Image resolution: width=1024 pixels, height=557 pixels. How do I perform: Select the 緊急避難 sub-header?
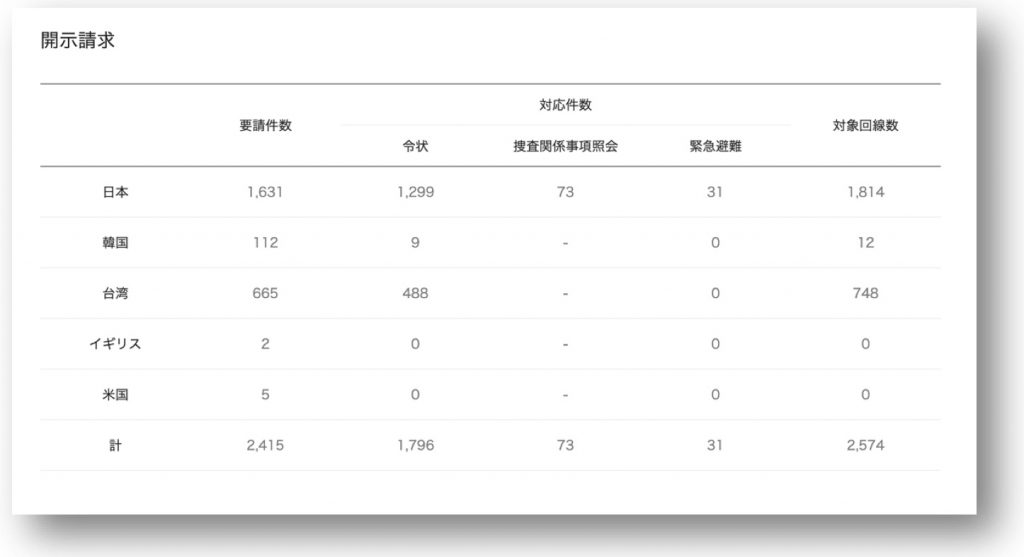click(715, 146)
